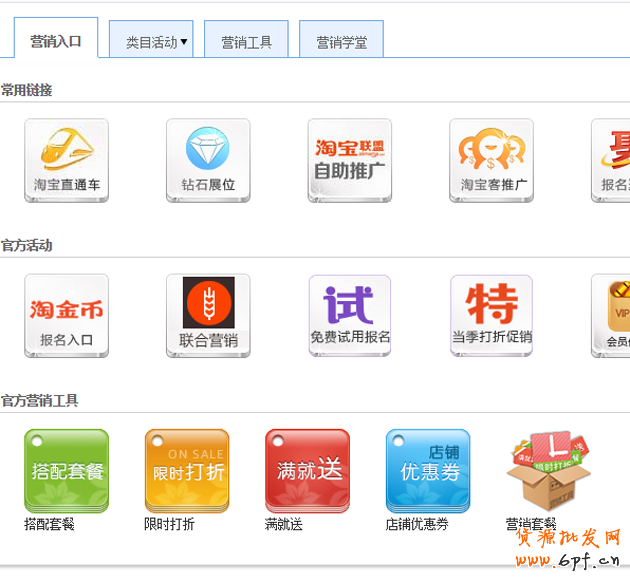The width and height of the screenshot is (630, 582).
Task: Click the red 满就送 tag icon
Action: (307, 471)
